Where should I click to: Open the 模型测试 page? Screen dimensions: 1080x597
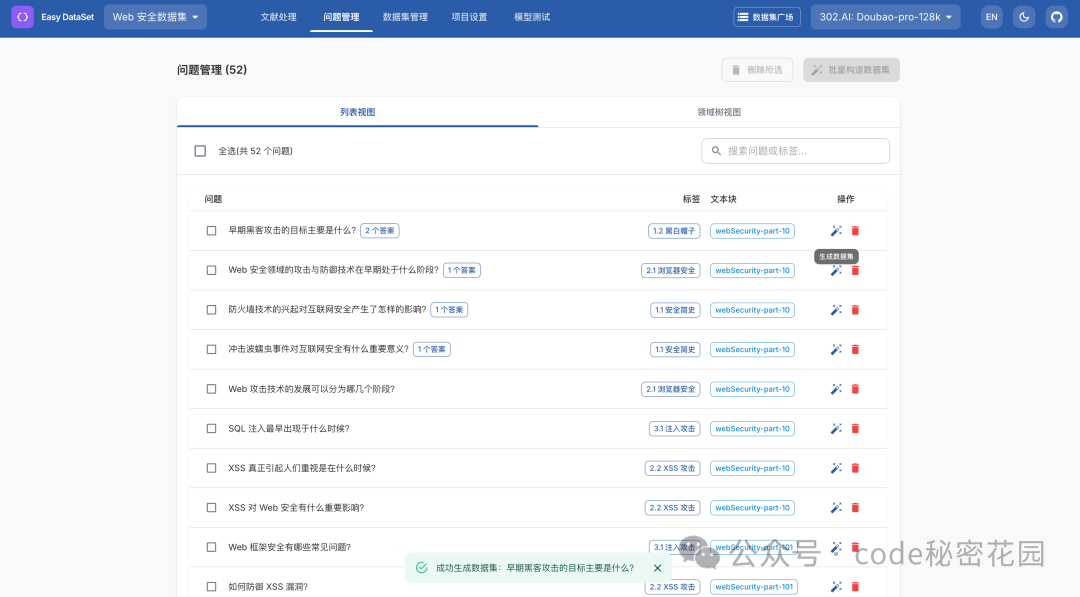point(532,17)
